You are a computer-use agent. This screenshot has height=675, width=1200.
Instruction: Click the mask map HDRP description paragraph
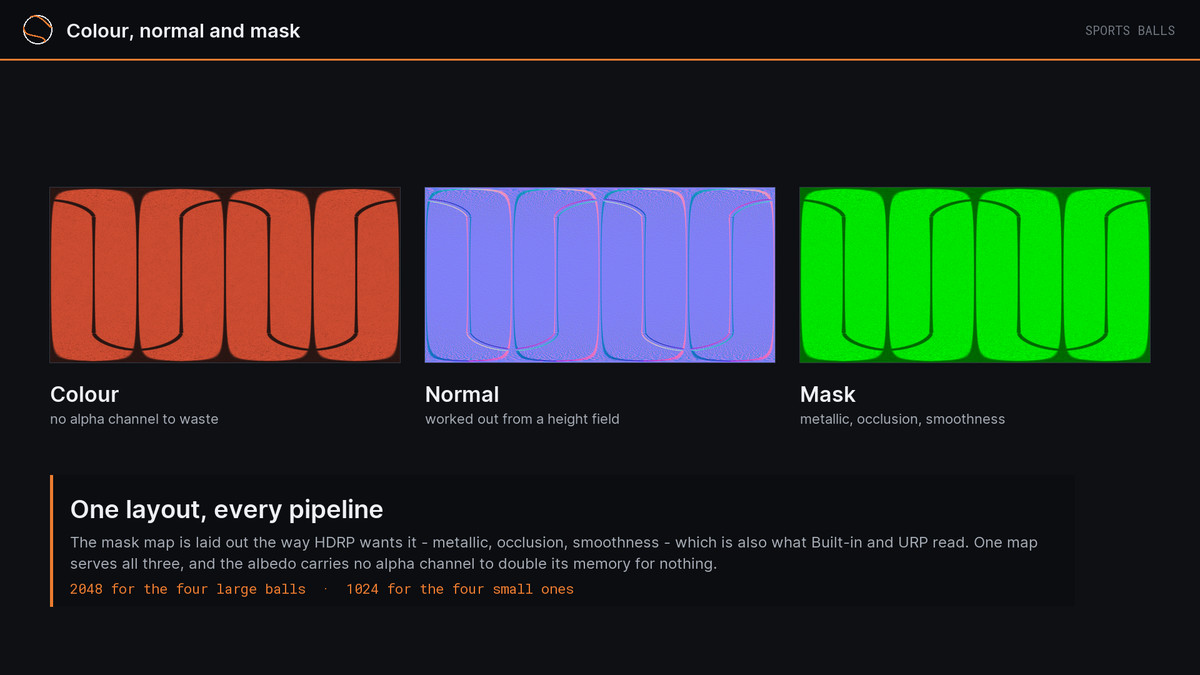[554, 553]
